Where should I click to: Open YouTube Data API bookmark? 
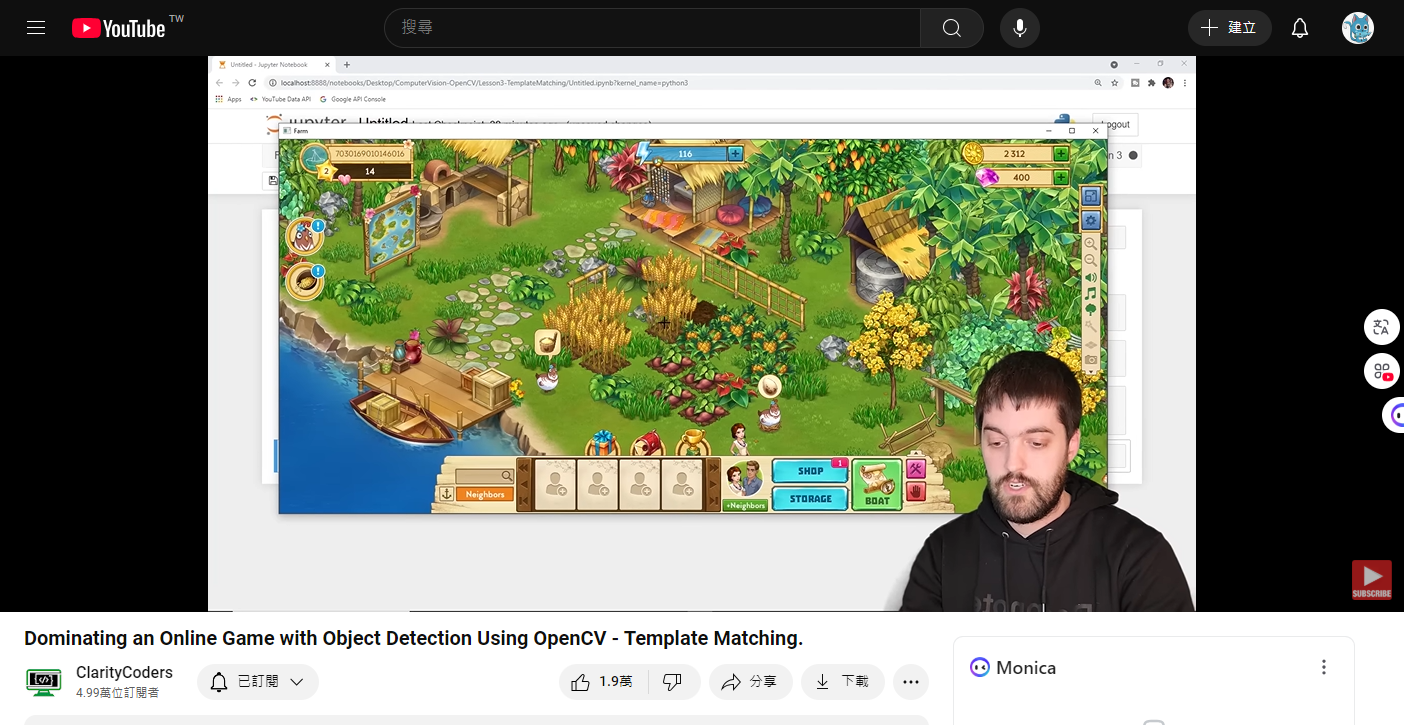[281, 99]
